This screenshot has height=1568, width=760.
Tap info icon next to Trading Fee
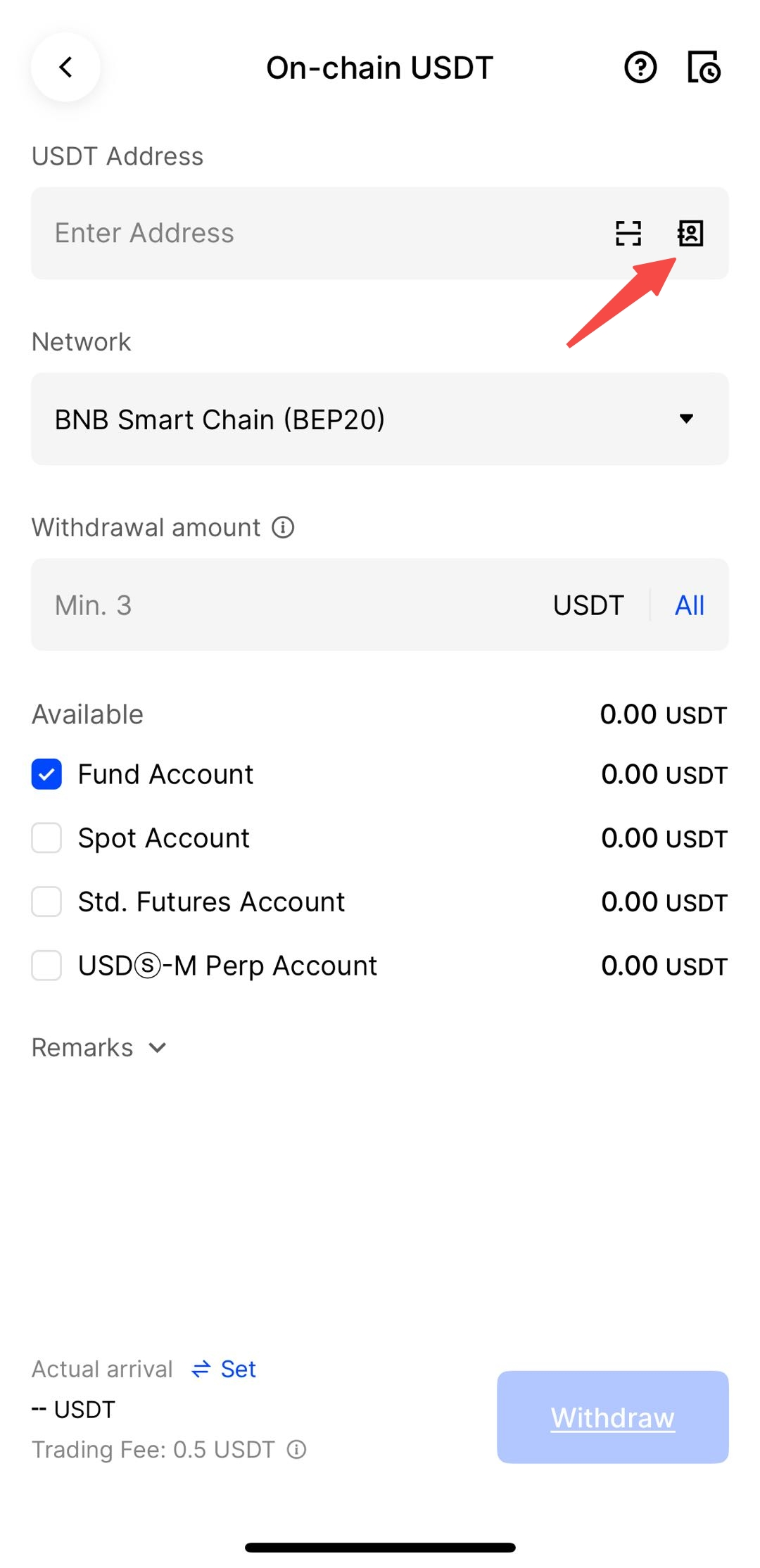[x=297, y=1450]
